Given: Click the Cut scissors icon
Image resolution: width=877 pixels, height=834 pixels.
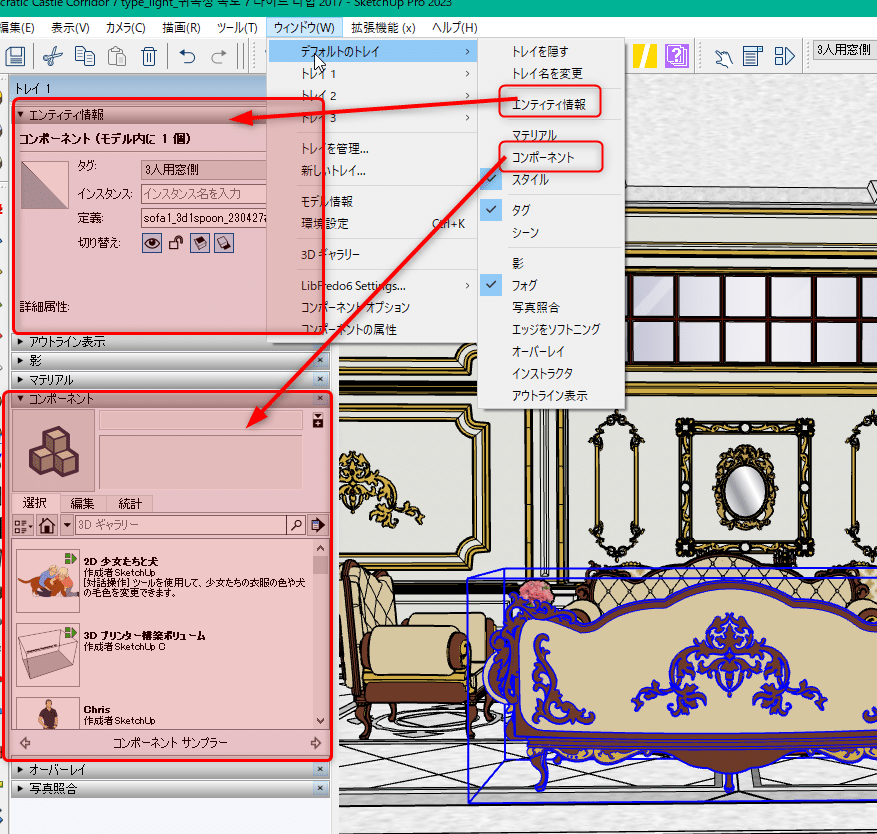Looking at the screenshot, I should click(x=52, y=56).
